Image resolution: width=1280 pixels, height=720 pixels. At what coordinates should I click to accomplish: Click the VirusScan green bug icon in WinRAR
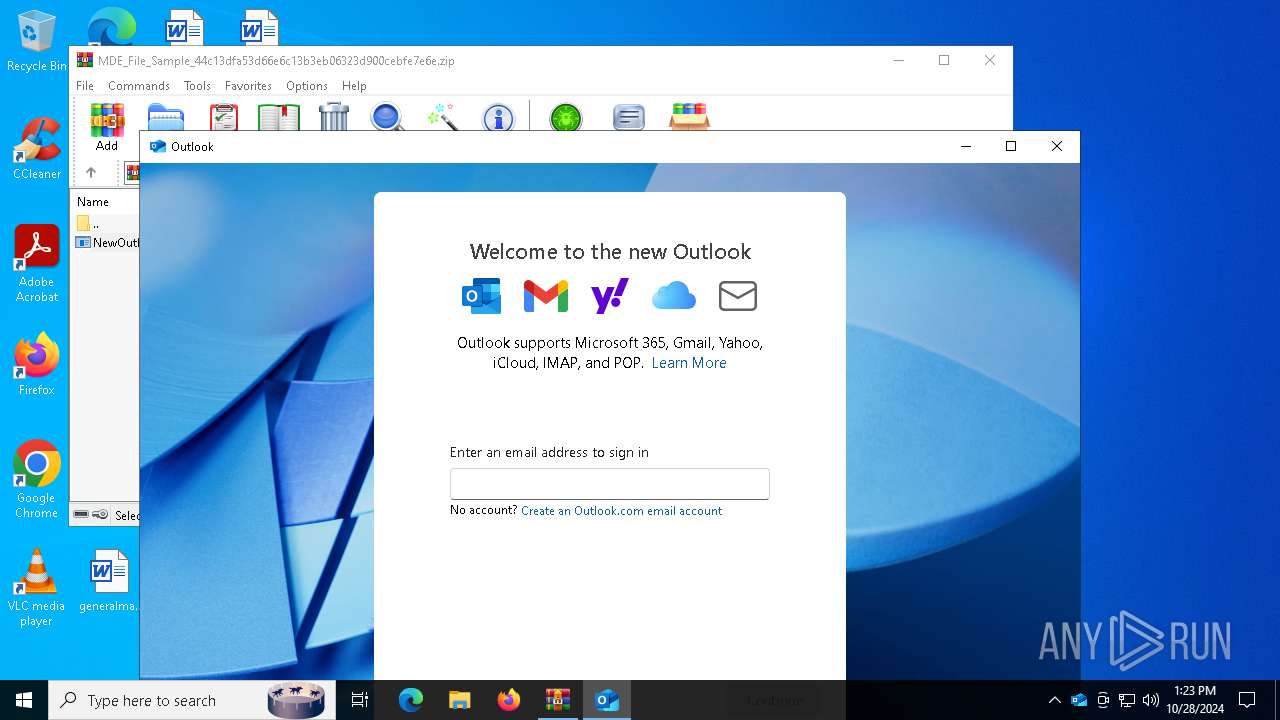(566, 117)
